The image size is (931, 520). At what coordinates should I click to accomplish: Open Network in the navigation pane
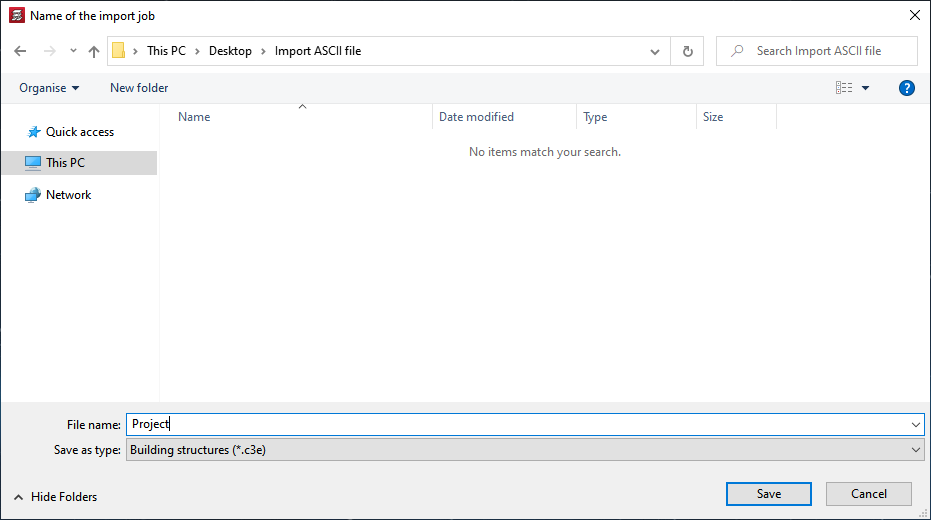pos(68,195)
